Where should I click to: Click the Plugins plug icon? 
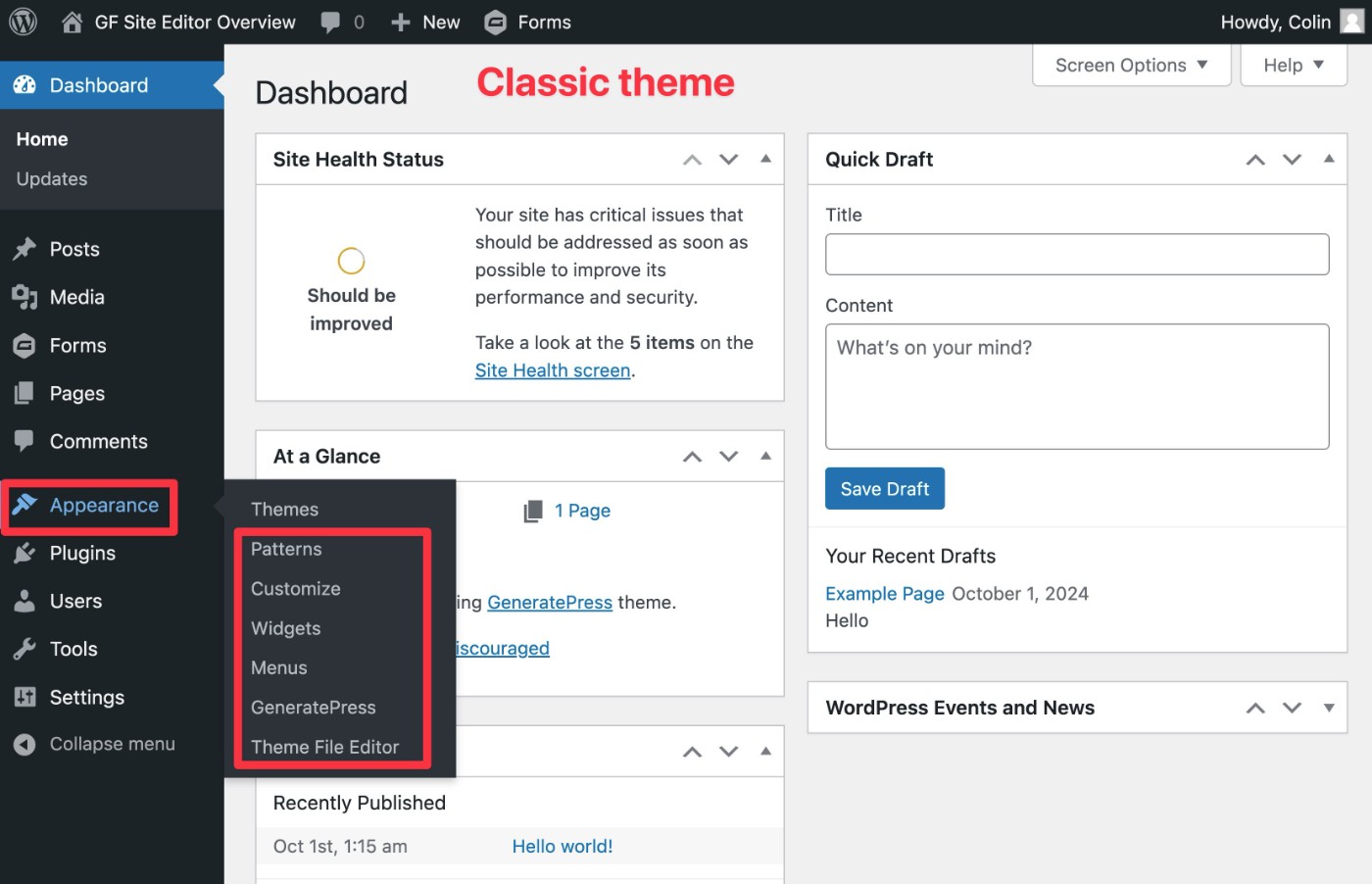click(24, 553)
